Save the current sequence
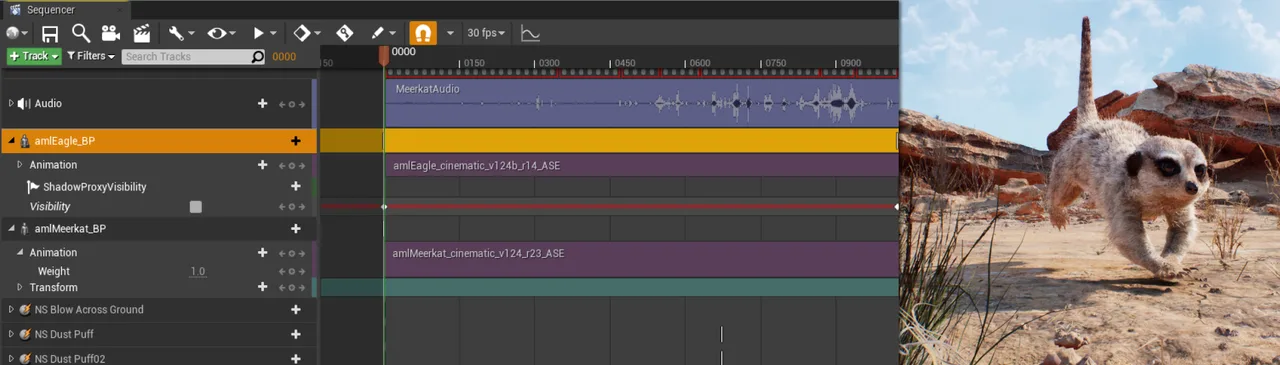The width and height of the screenshot is (1280, 365). (x=49, y=34)
